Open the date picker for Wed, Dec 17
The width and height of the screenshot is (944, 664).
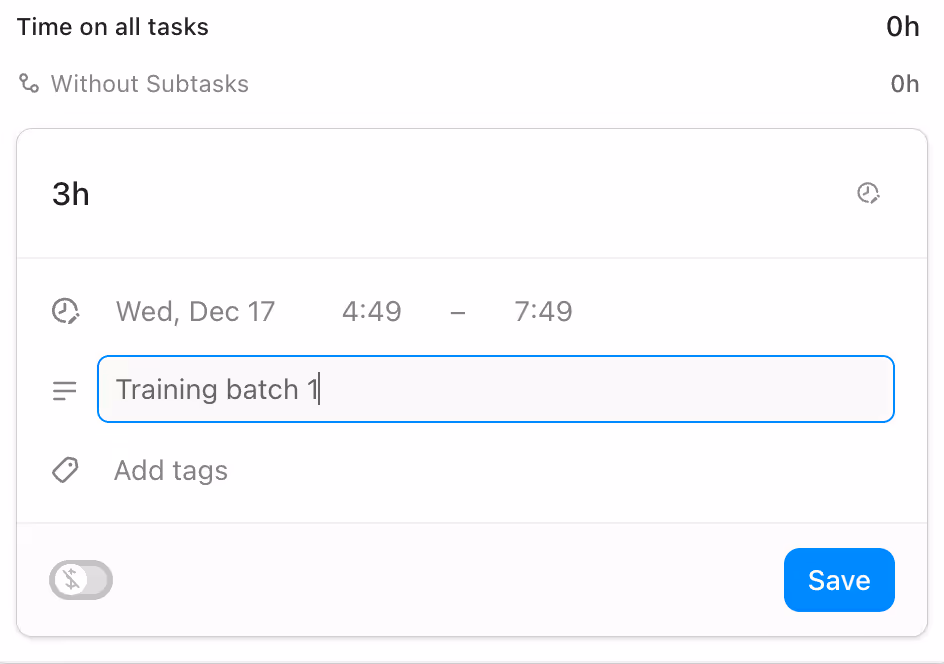click(195, 311)
